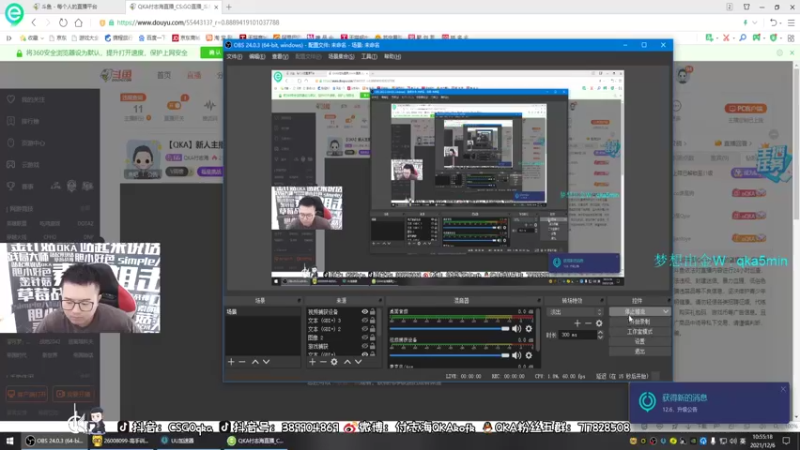Screen dimensions: 800x450
Task: Toggle lock on 文本 (GDI+) 3 source
Action: click(372, 320)
